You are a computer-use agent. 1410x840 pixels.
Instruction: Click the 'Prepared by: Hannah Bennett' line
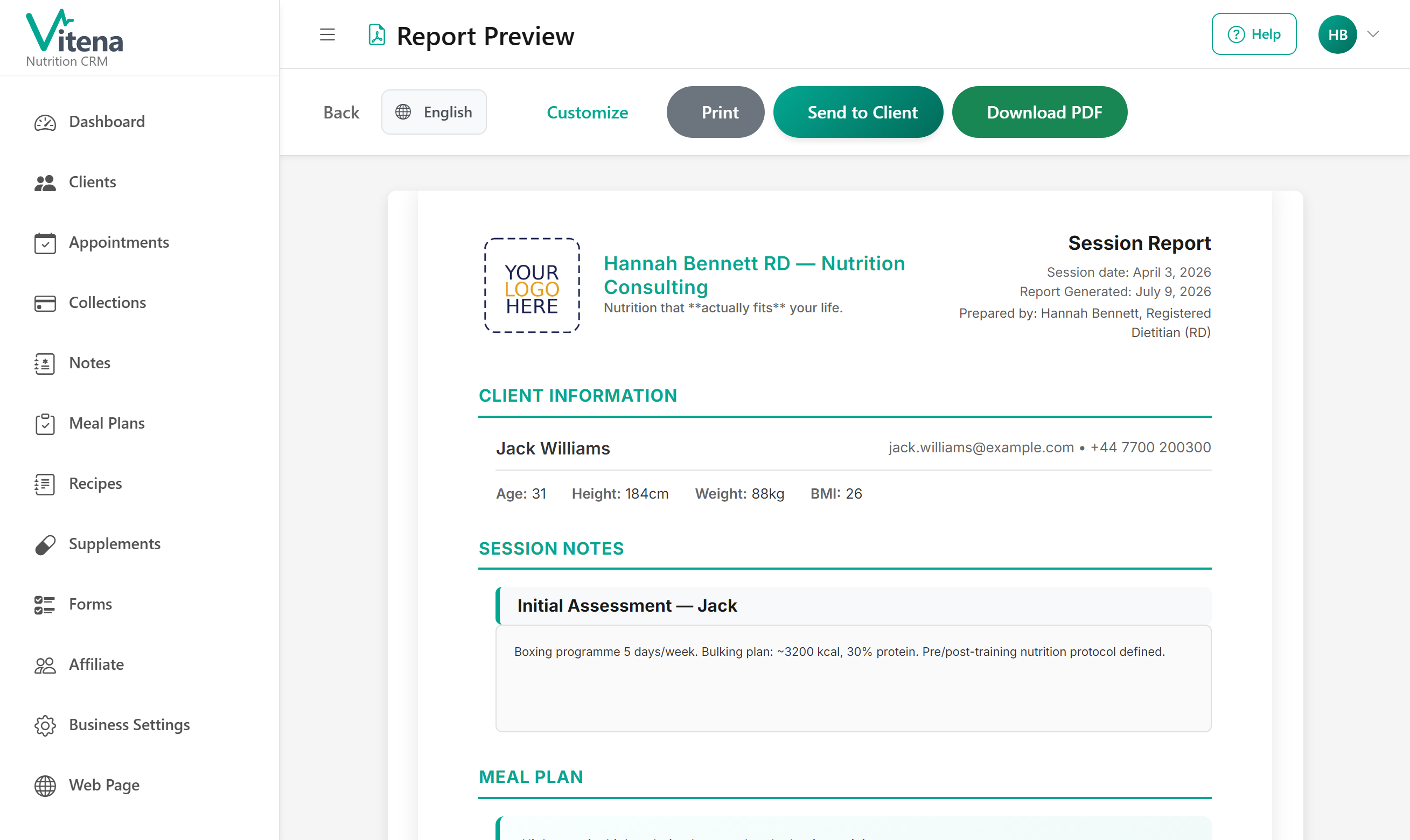(x=1085, y=323)
